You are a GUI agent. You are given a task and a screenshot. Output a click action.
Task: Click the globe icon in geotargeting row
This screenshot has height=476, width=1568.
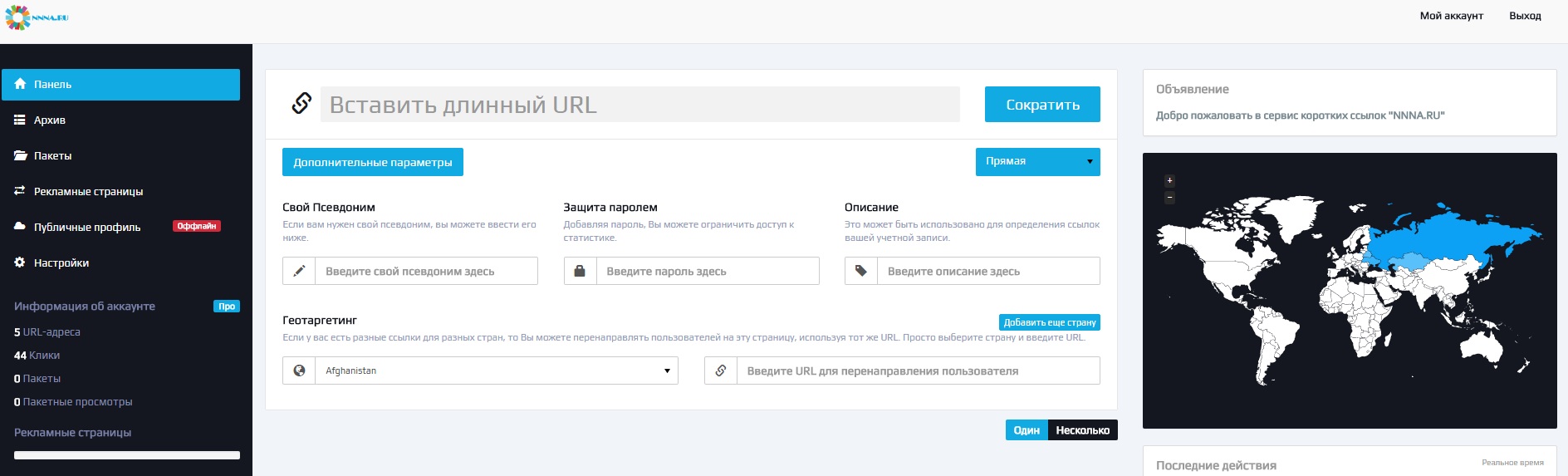(x=299, y=370)
